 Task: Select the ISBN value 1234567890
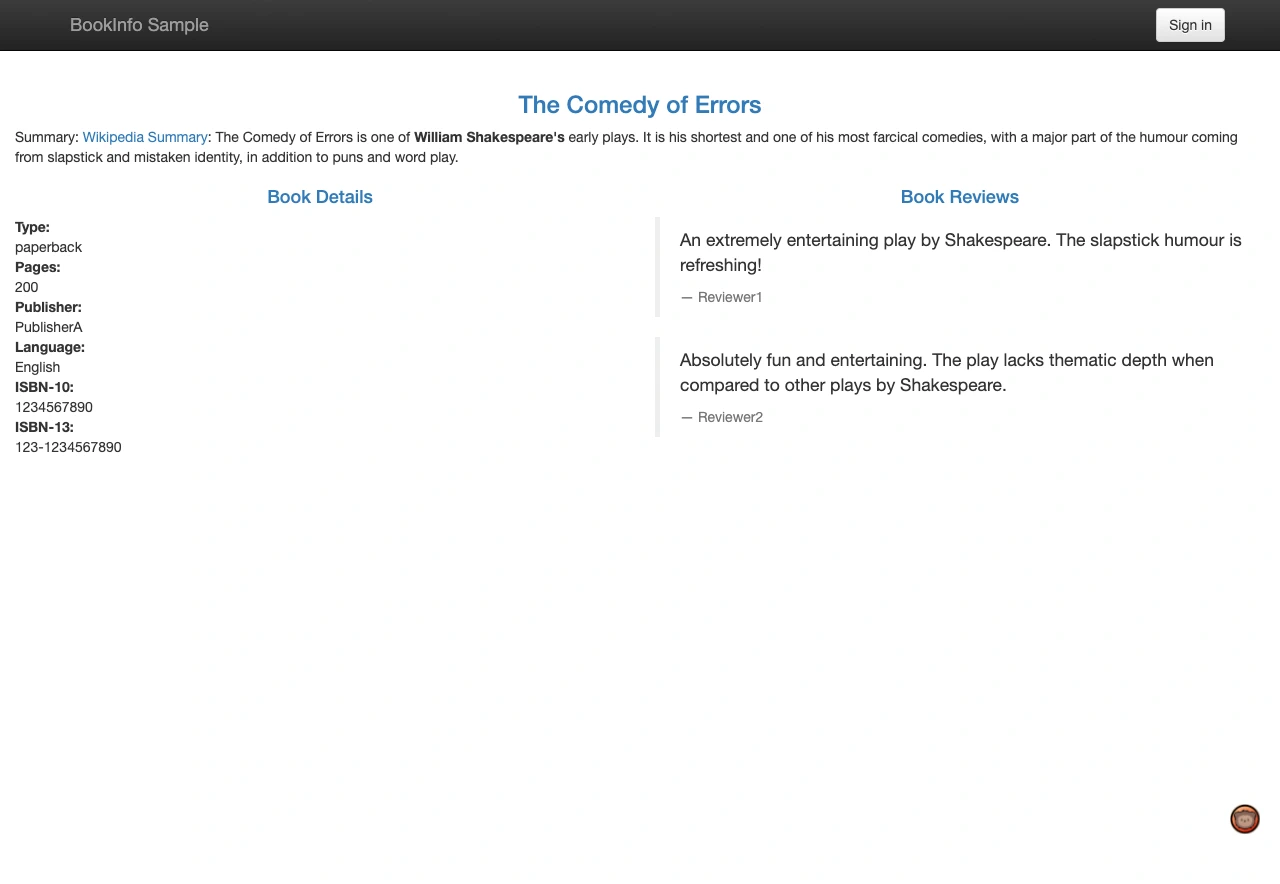[54, 407]
